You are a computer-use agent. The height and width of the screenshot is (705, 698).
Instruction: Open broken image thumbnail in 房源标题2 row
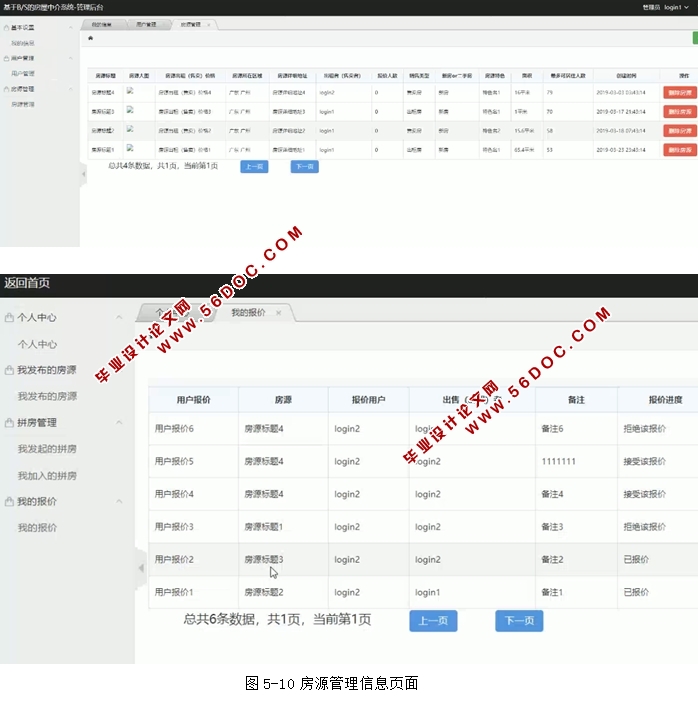(130, 129)
